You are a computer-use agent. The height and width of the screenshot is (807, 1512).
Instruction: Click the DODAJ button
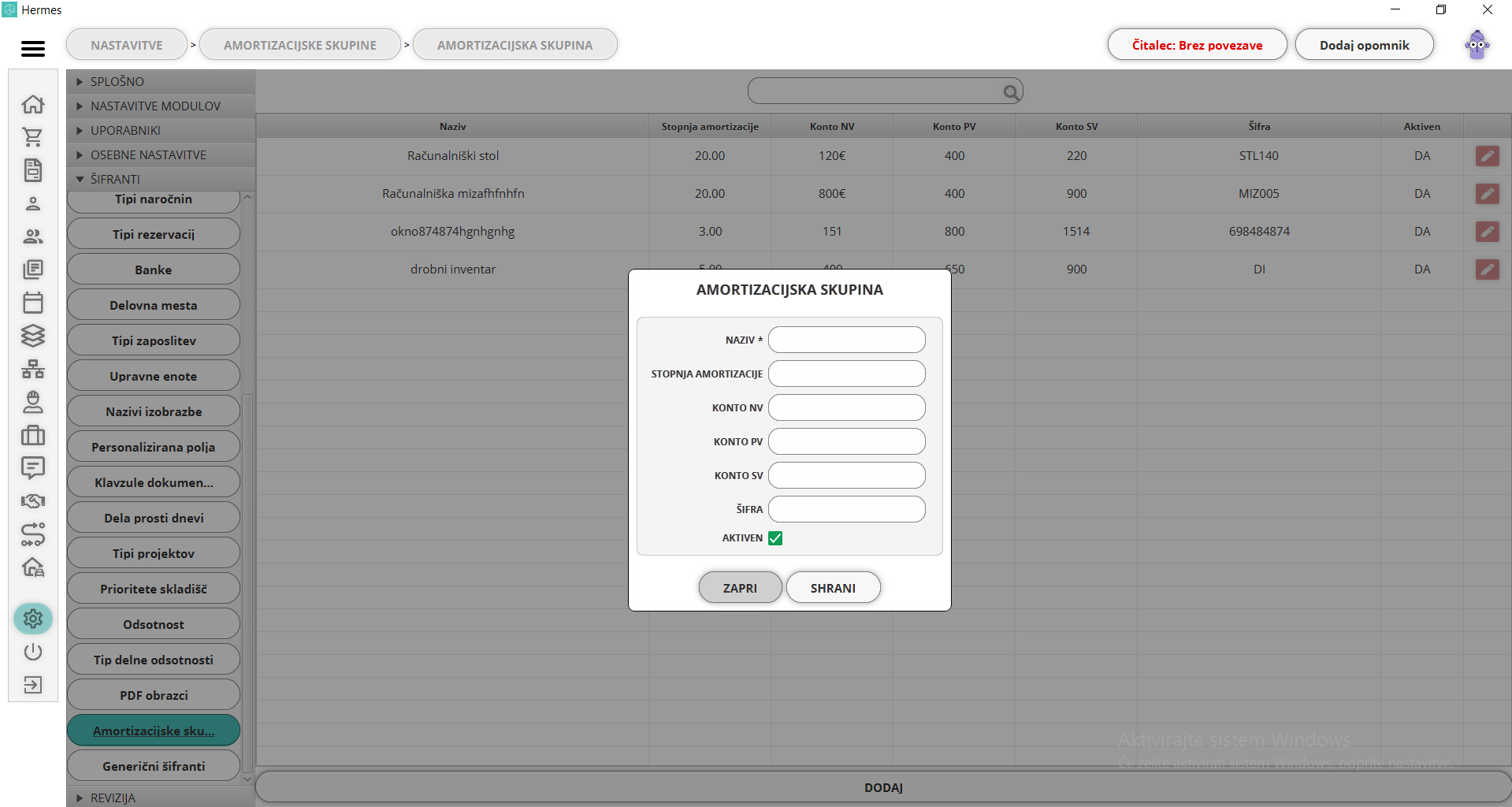pos(883,787)
